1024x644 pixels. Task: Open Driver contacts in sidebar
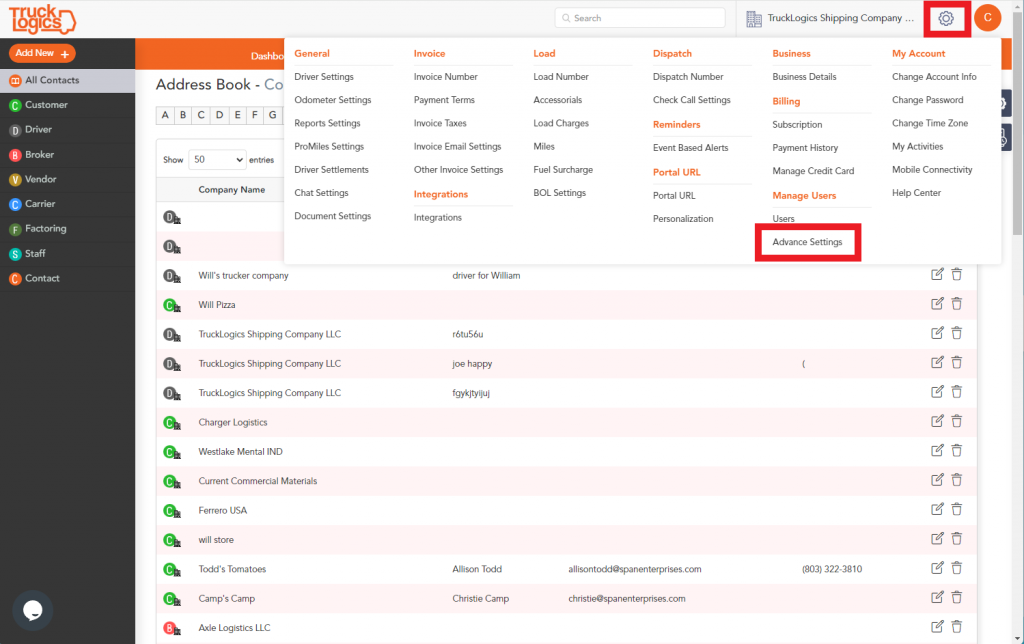(x=67, y=130)
